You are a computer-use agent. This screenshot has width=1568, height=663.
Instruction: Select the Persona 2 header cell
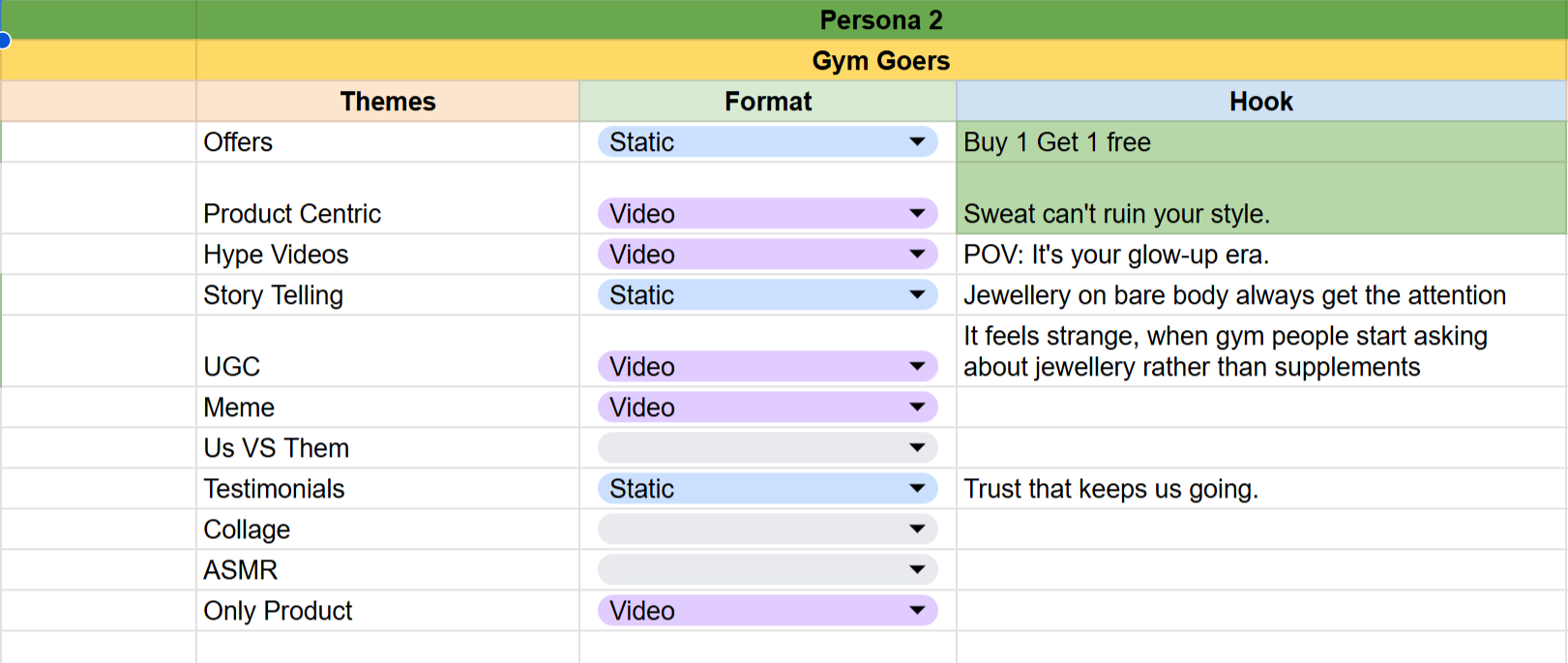(880, 20)
